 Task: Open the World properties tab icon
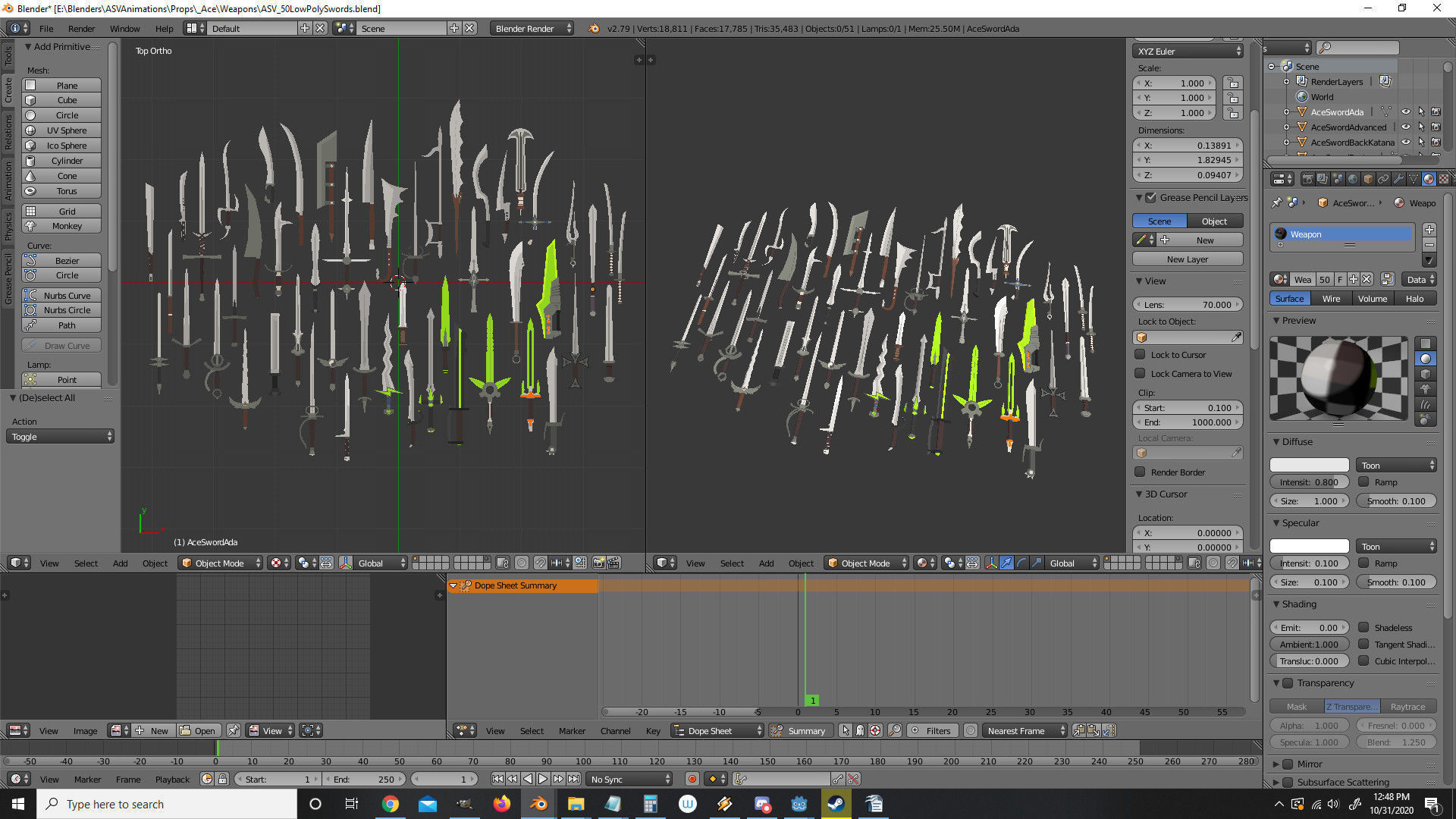click(1353, 180)
